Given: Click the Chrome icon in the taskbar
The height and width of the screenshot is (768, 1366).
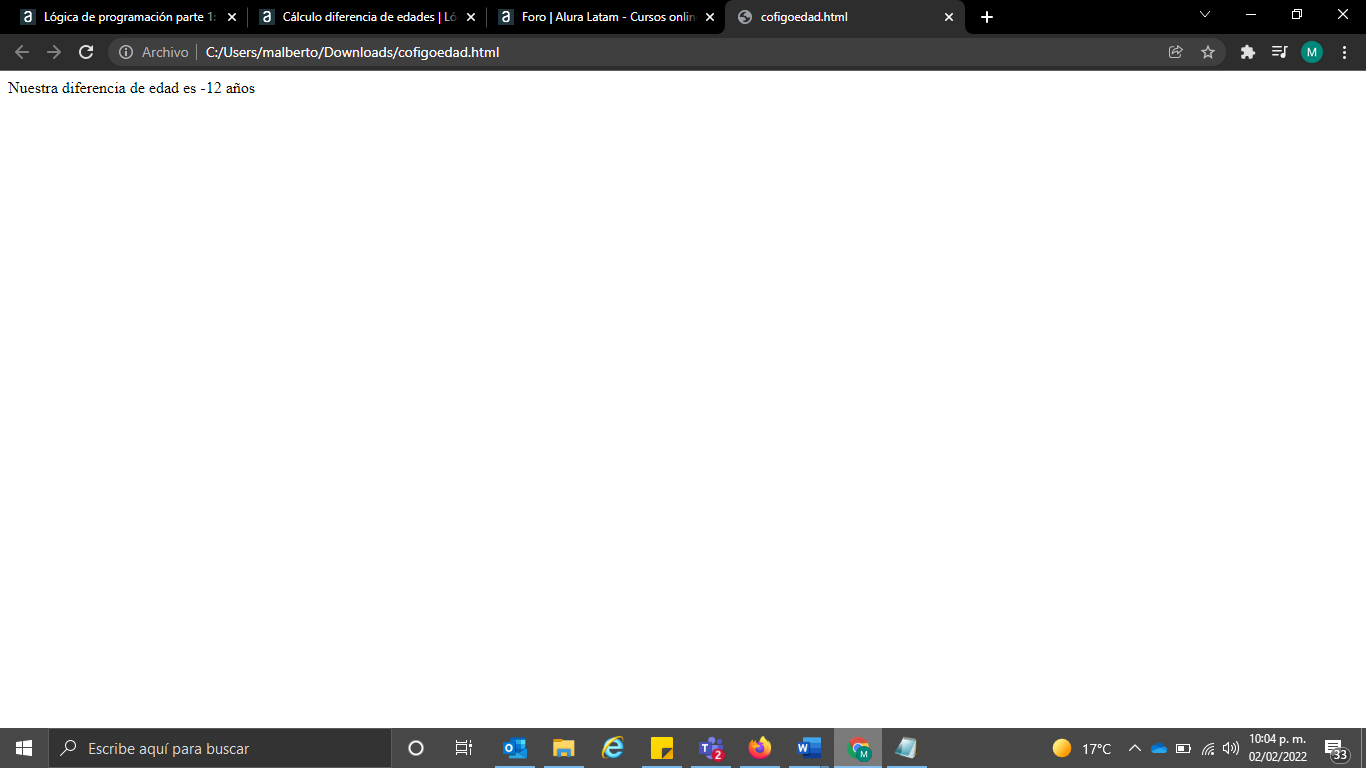Looking at the screenshot, I should pyautogui.click(x=858, y=748).
